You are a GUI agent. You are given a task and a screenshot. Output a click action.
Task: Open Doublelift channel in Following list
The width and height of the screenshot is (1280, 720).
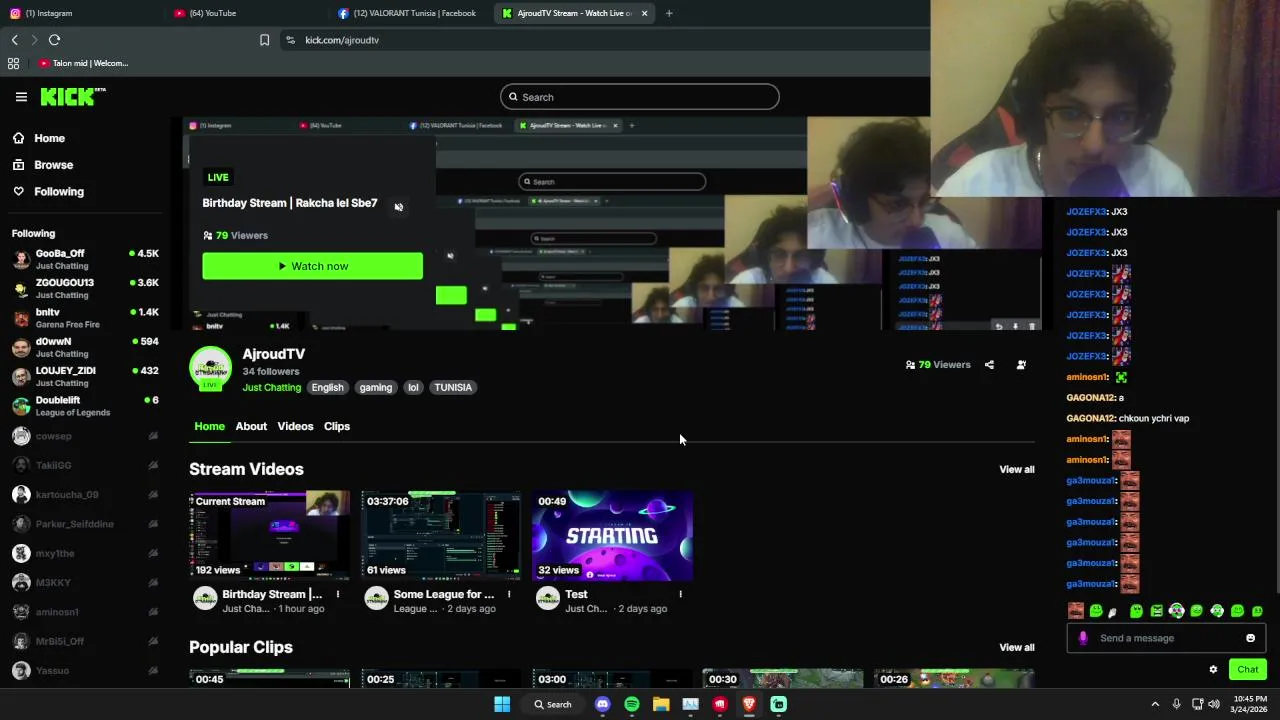pyautogui.click(x=86, y=406)
